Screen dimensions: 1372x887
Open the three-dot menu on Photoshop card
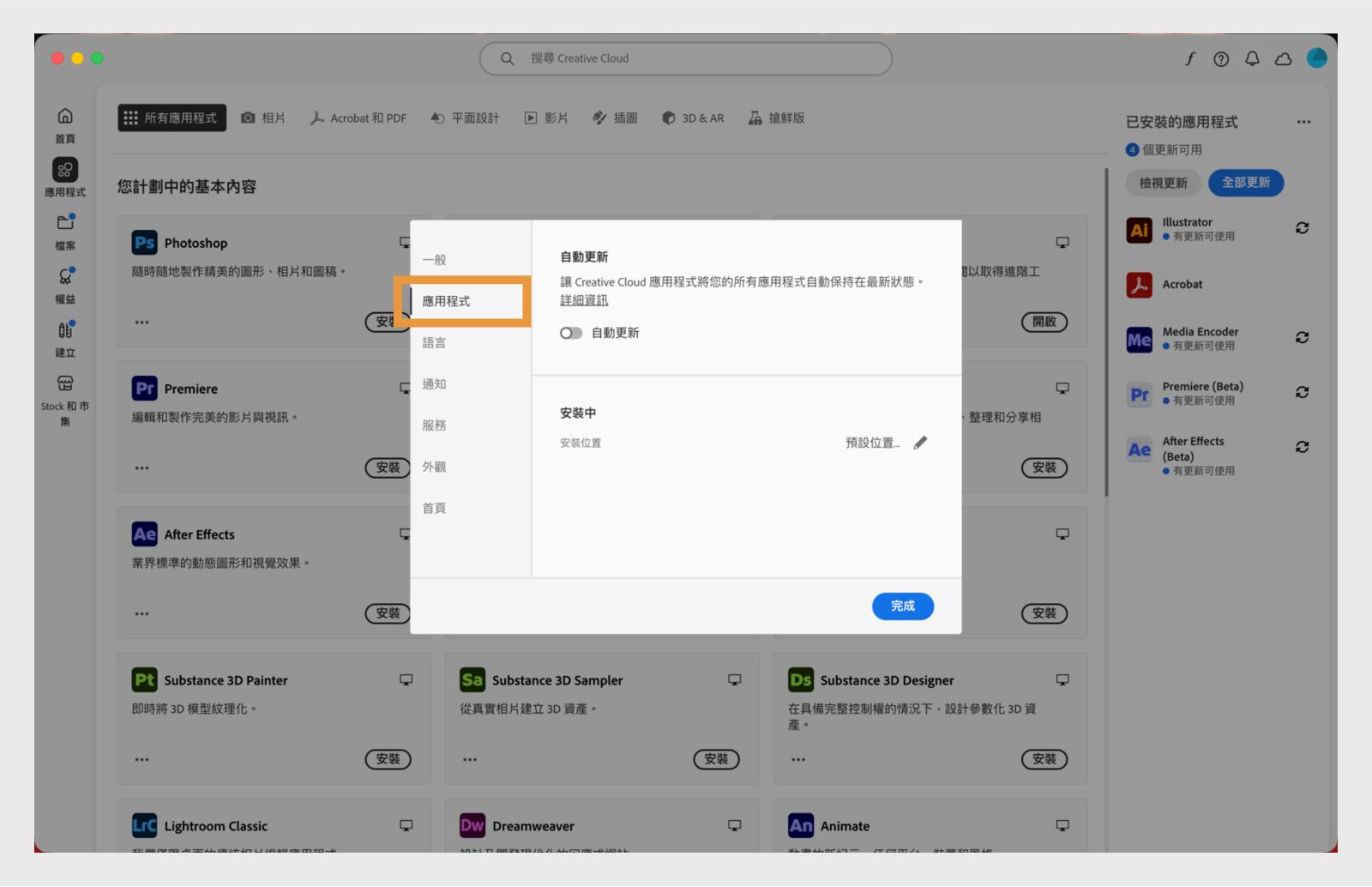(141, 323)
